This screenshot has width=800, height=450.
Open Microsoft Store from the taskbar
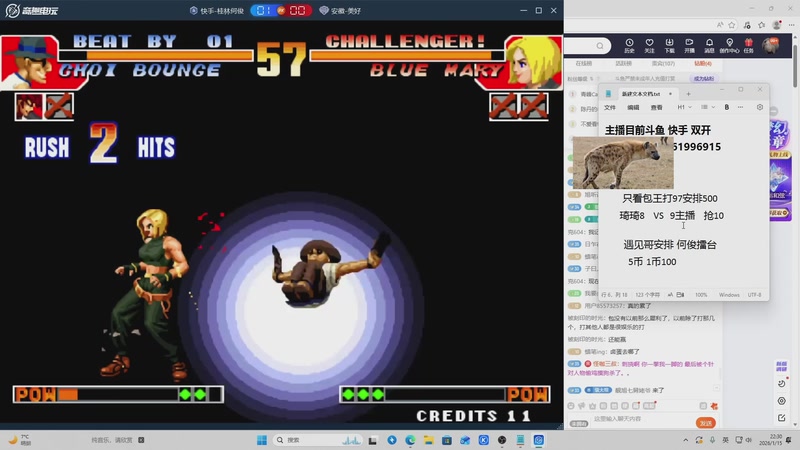[x=447, y=440]
